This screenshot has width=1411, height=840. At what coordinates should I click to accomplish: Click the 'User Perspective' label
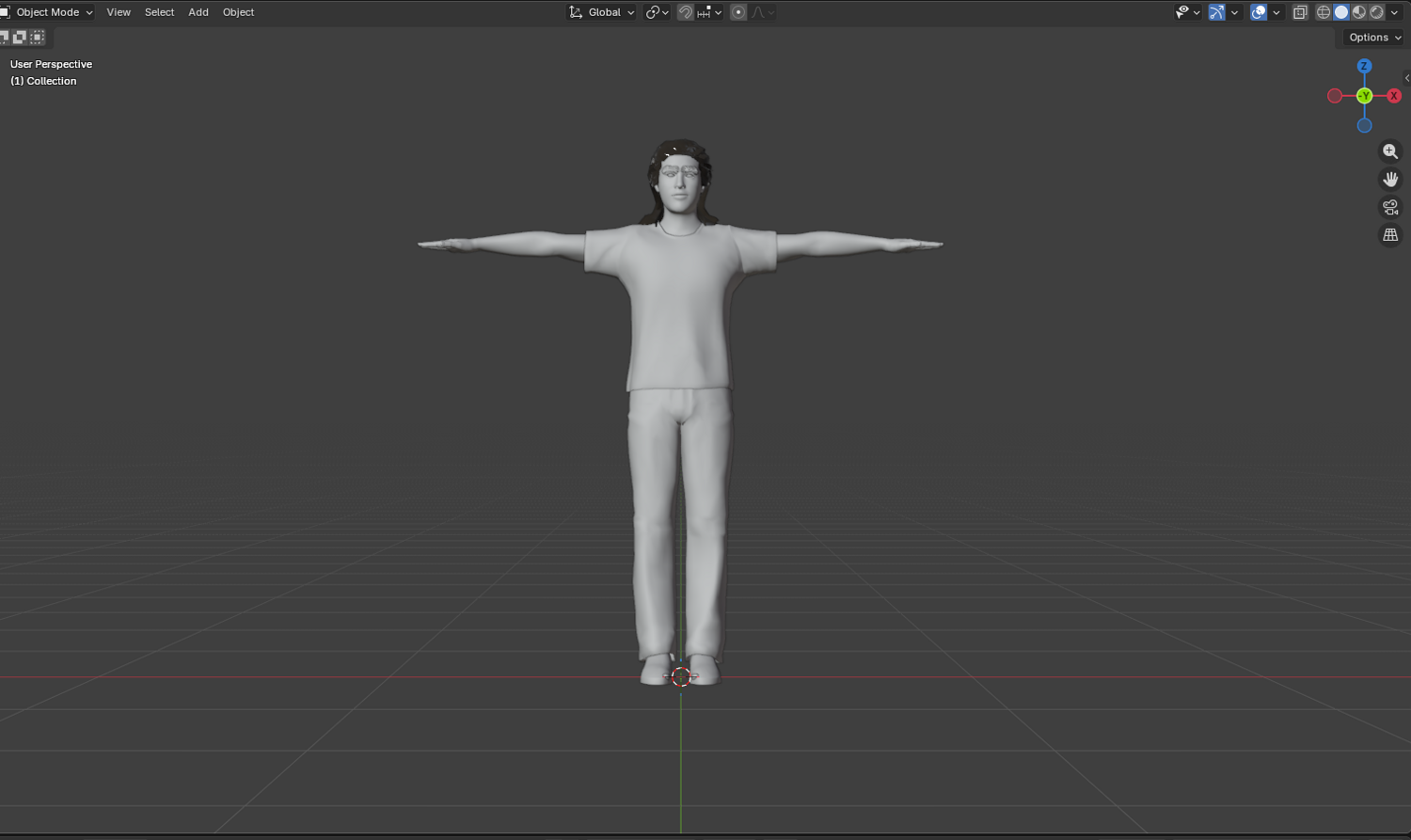[x=51, y=64]
